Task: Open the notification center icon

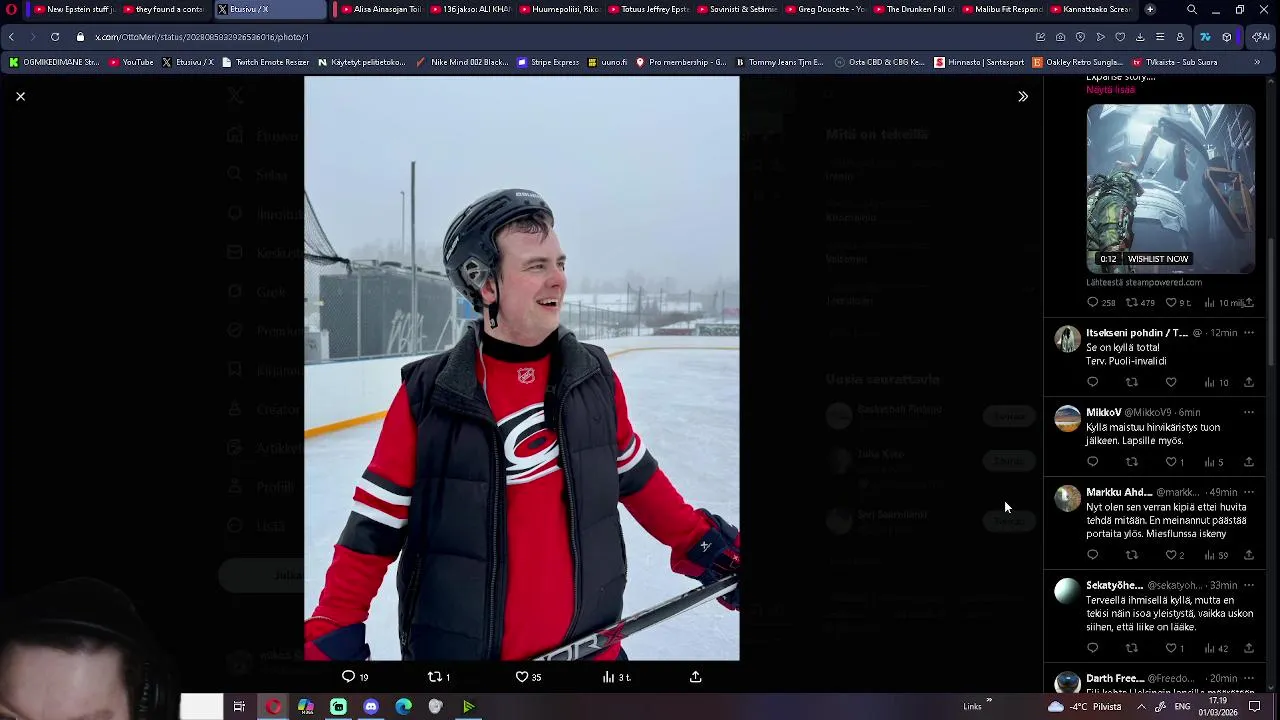Action: (1254, 707)
